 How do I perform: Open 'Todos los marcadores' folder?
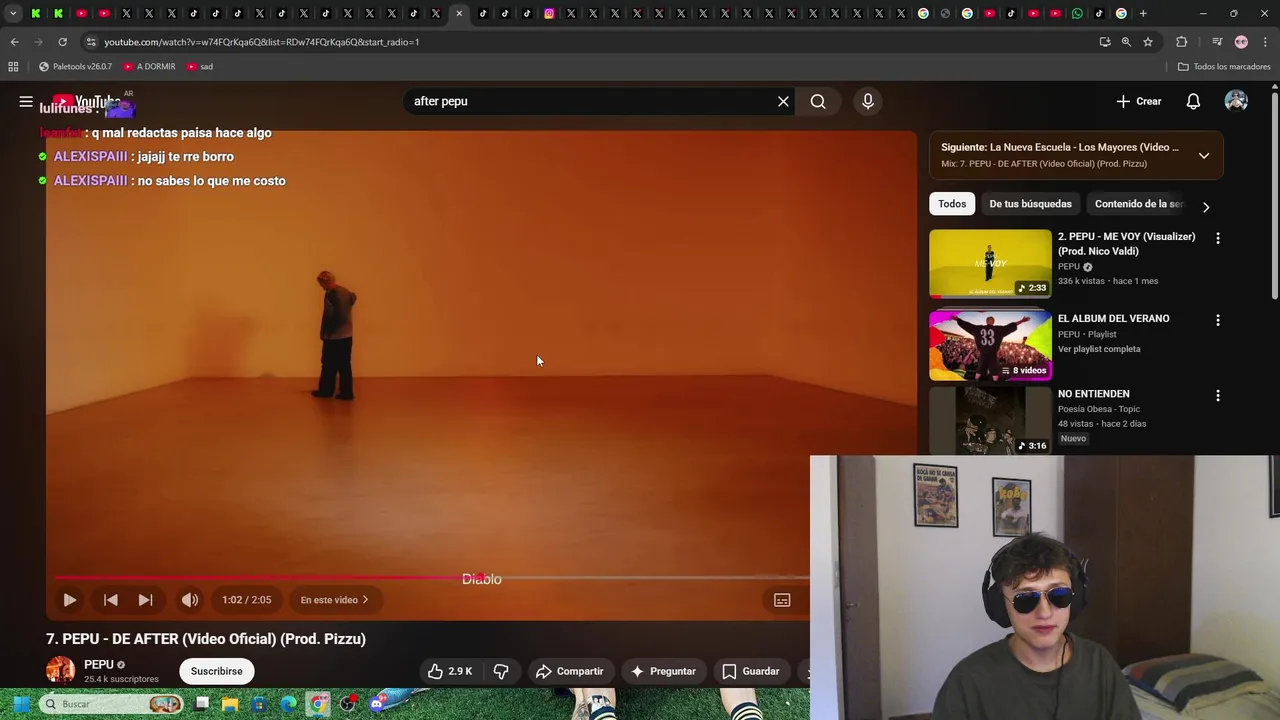click(x=1224, y=67)
